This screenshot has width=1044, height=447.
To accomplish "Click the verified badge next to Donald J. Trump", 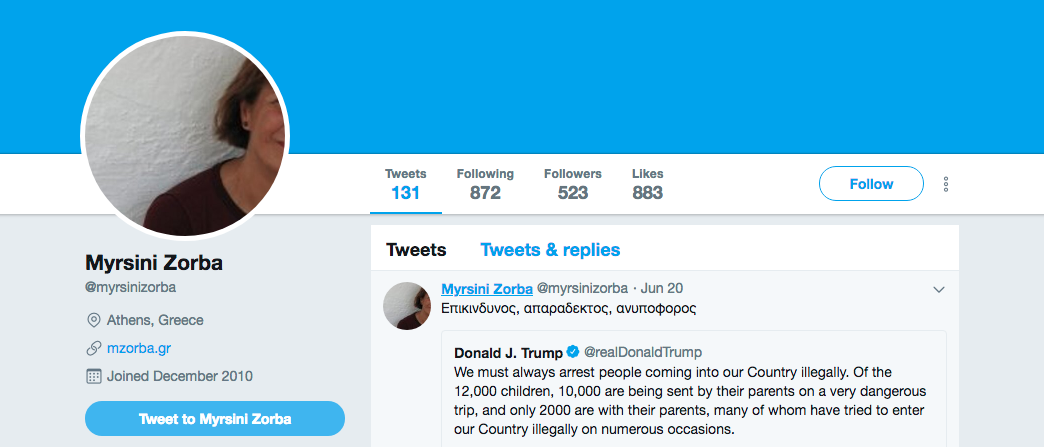I will (x=573, y=352).
